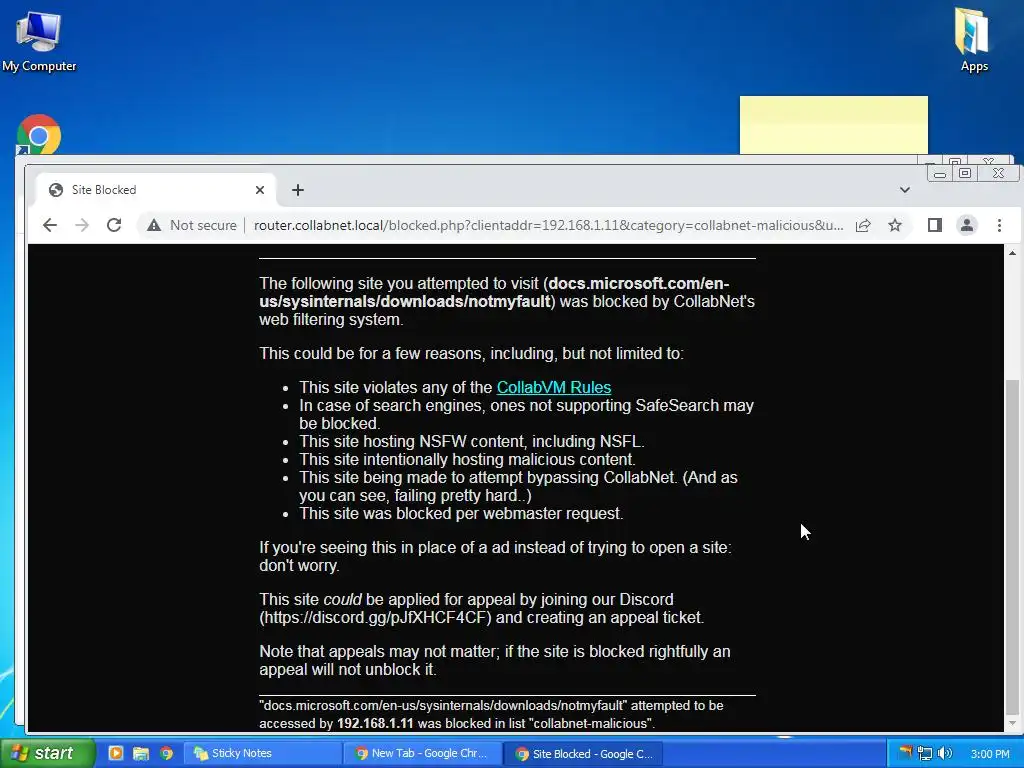
Task: Open the Chrome side panel
Action: [x=935, y=225]
